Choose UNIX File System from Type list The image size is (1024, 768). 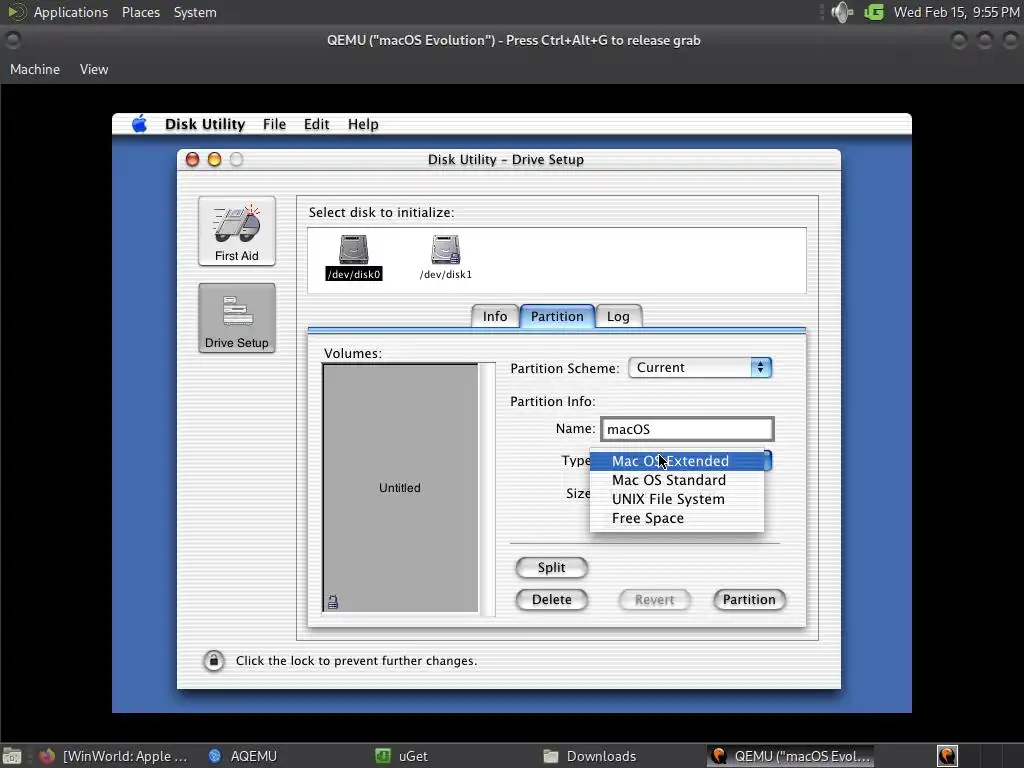point(677,499)
